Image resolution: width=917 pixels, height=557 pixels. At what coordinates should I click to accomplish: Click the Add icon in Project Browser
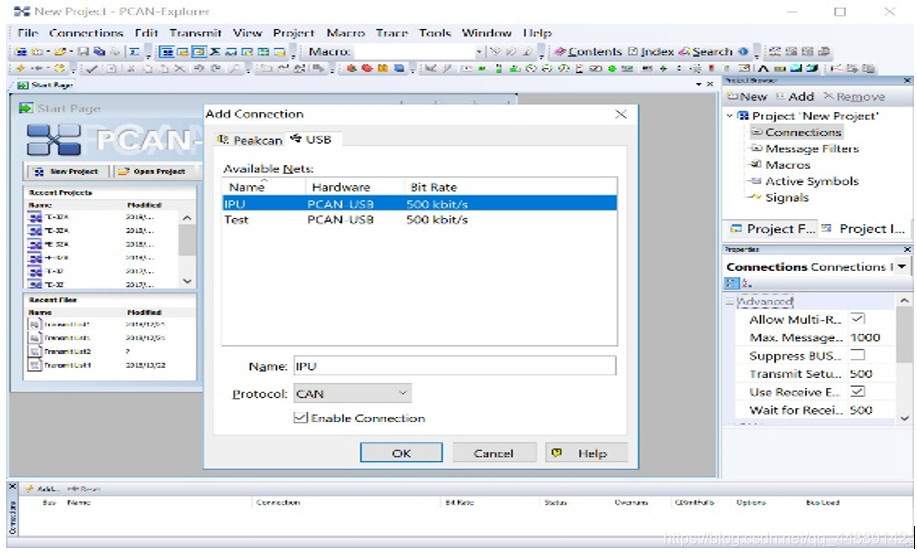pos(780,96)
